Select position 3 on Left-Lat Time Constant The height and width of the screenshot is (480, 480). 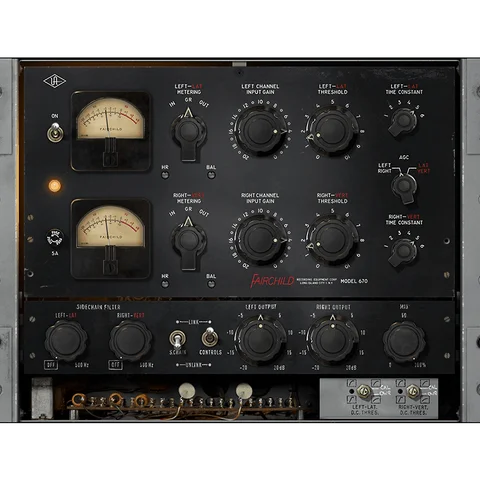coord(399,102)
